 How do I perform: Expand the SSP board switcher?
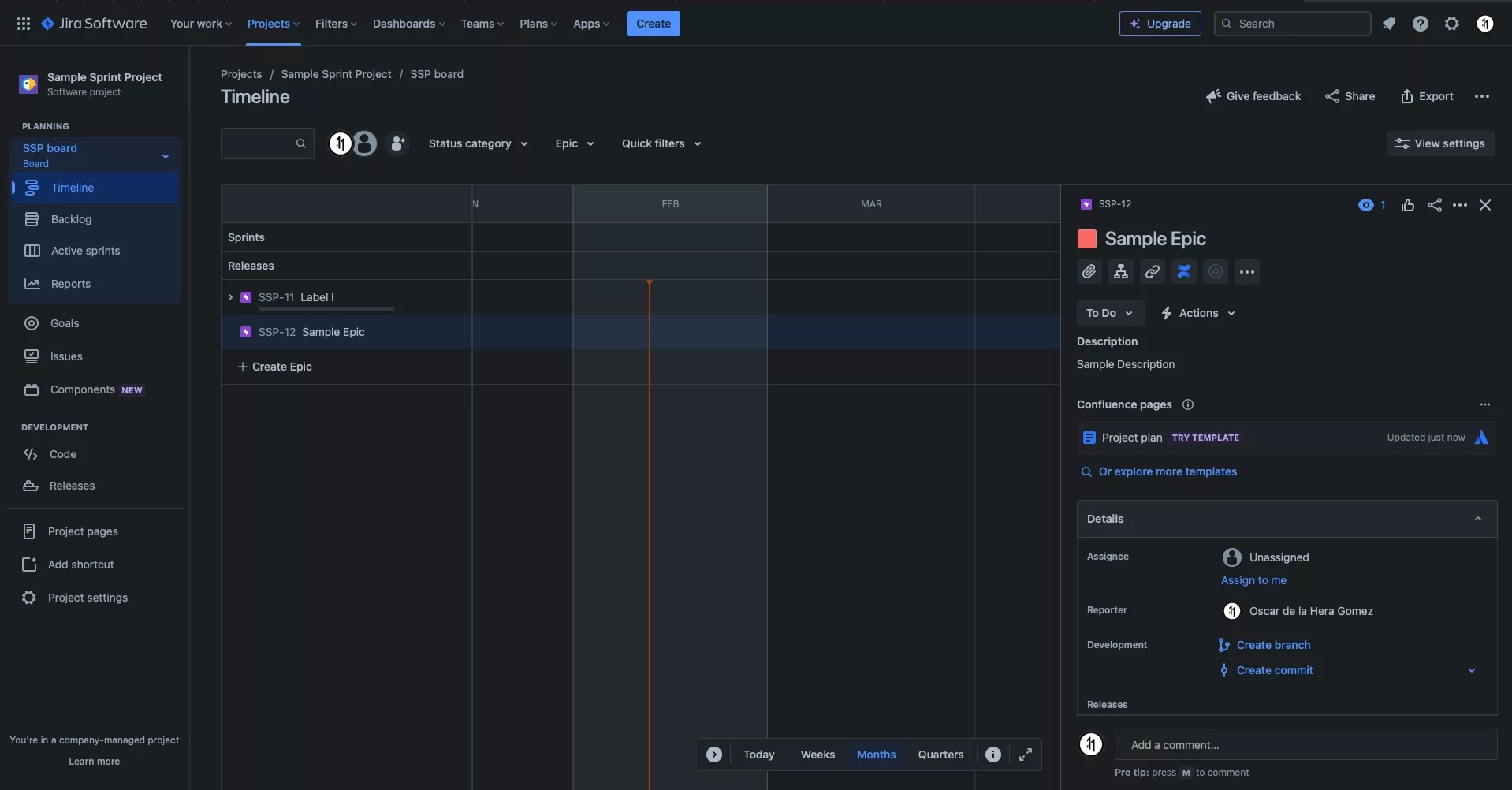[x=166, y=156]
